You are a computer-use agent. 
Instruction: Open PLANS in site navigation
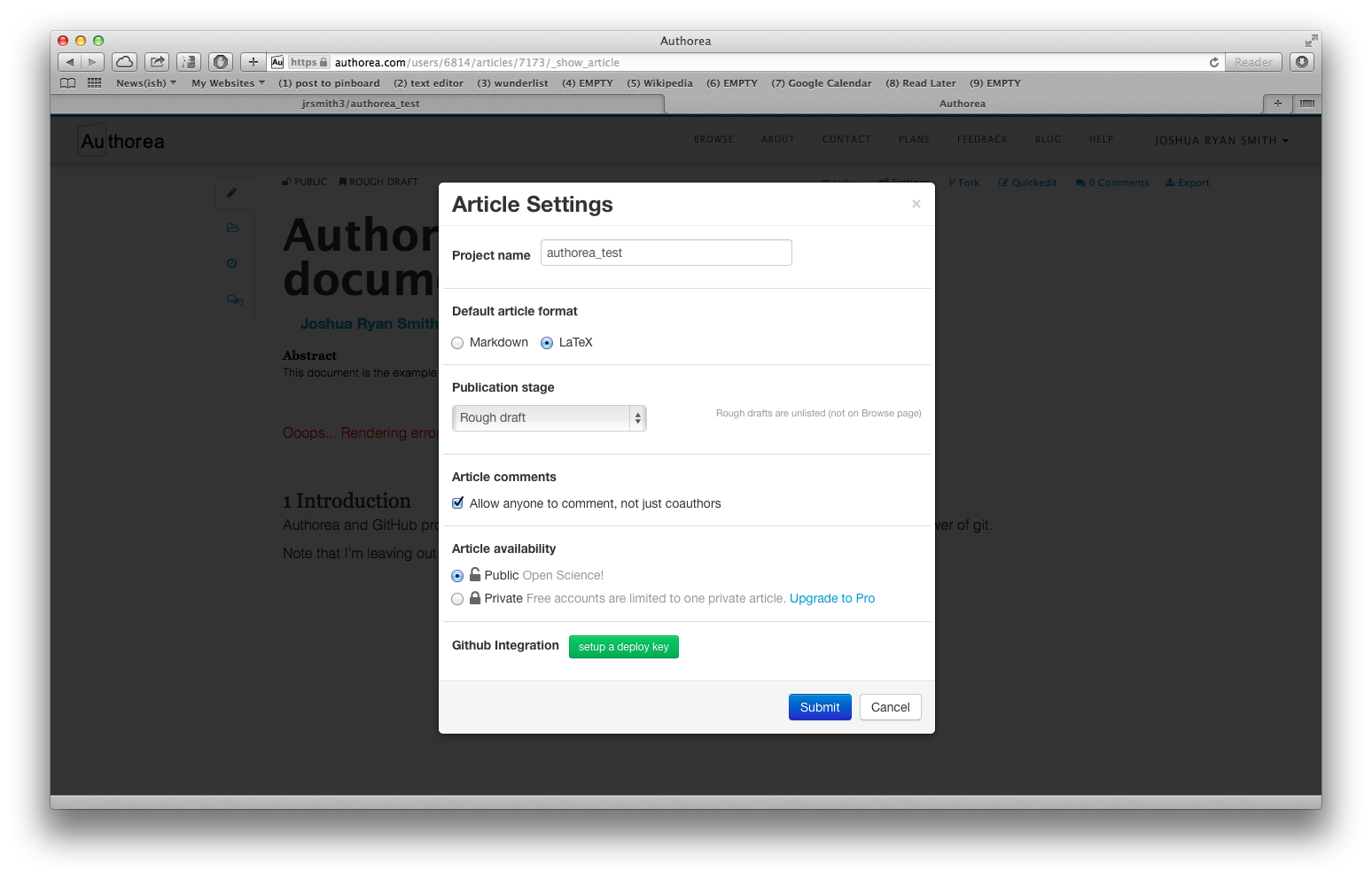pos(914,140)
